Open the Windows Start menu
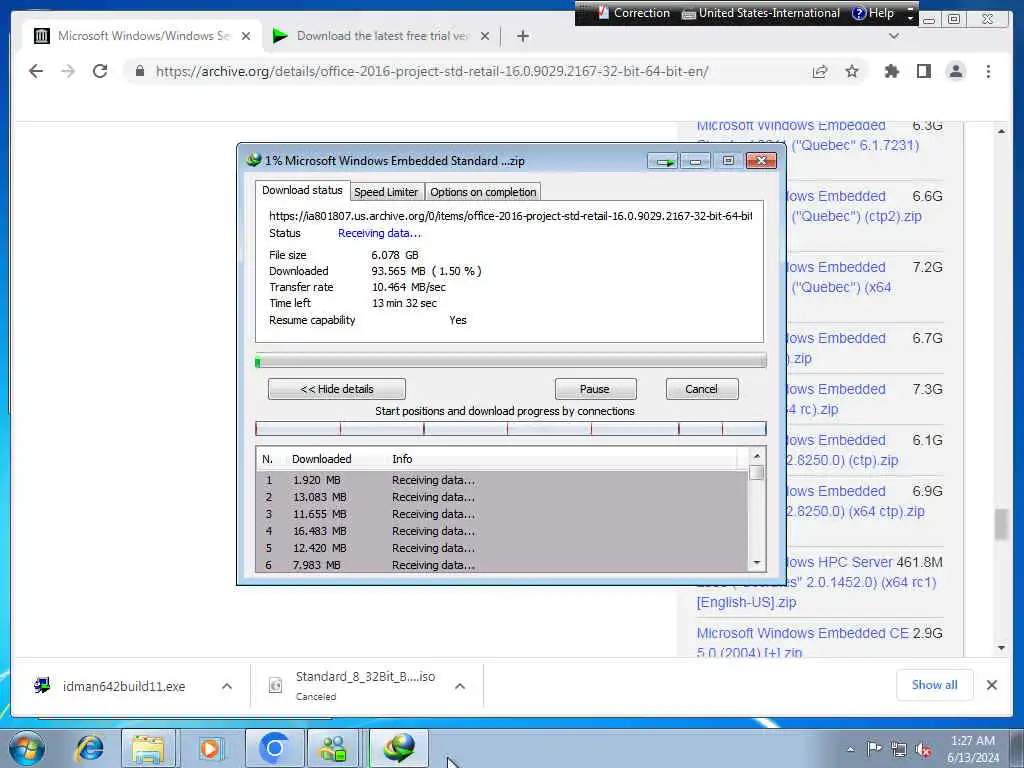 (27, 748)
